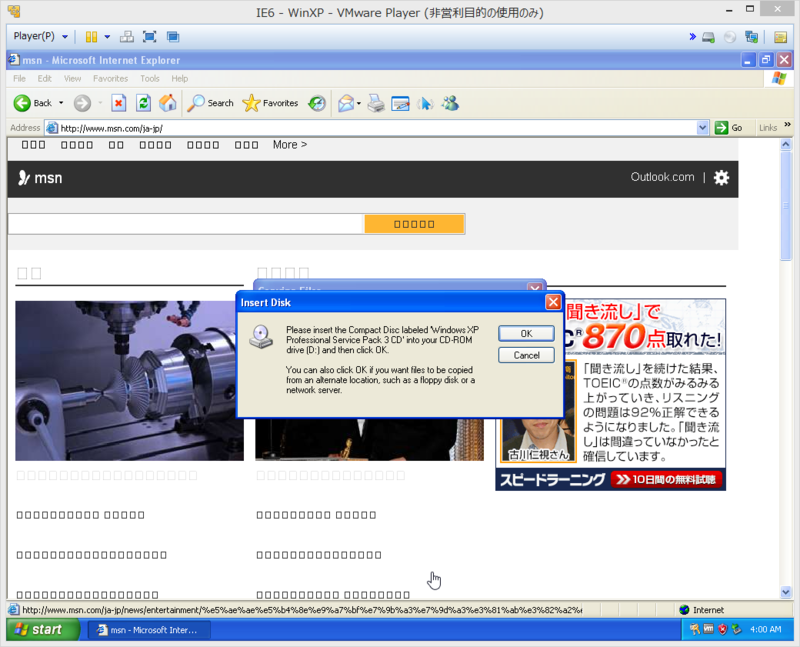Viewport: 800px width, 647px height.
Task: Open the Player(P) menu dropdown
Action: click(x=40, y=36)
